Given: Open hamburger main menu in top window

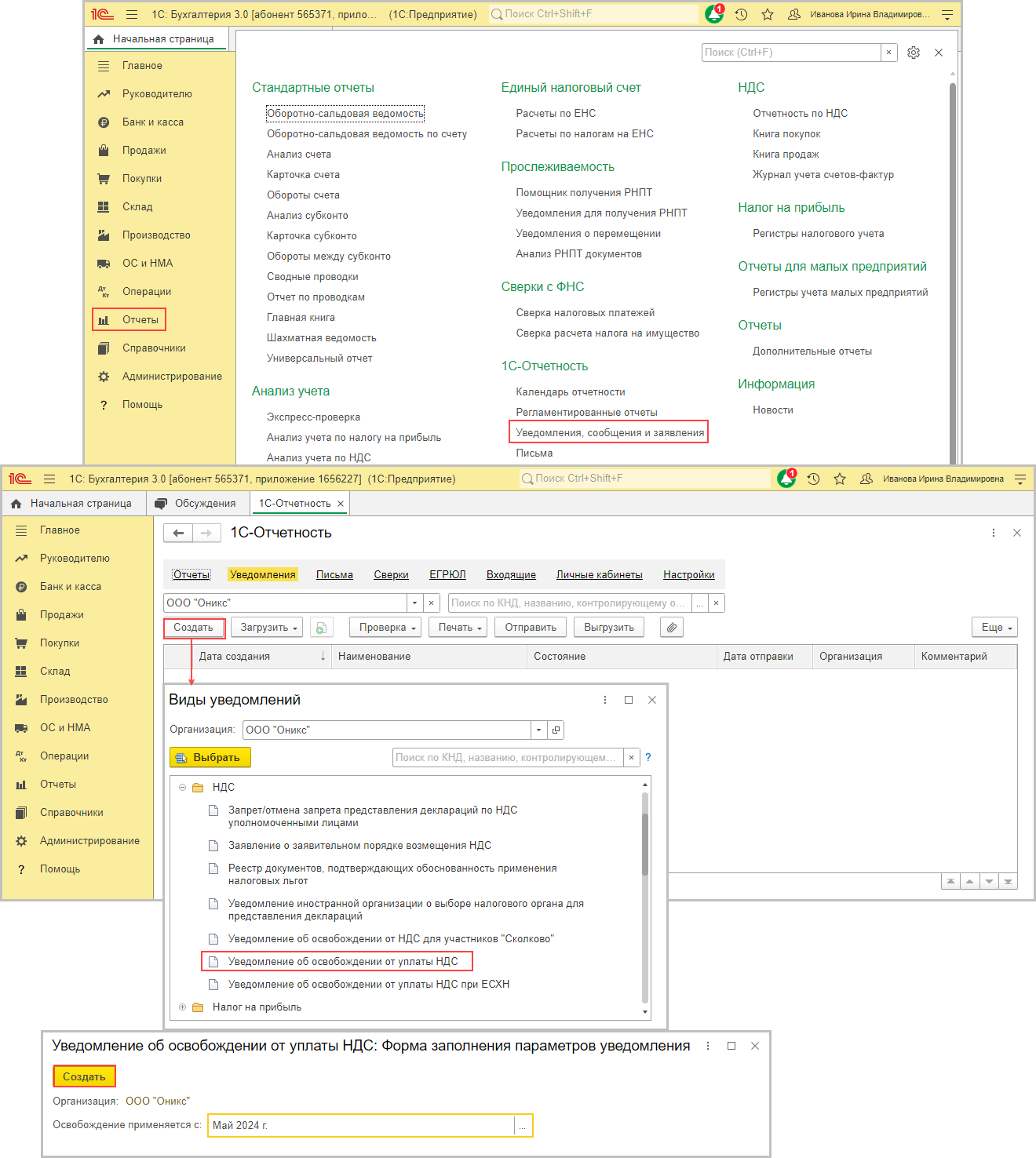Looking at the screenshot, I should pos(132,14).
